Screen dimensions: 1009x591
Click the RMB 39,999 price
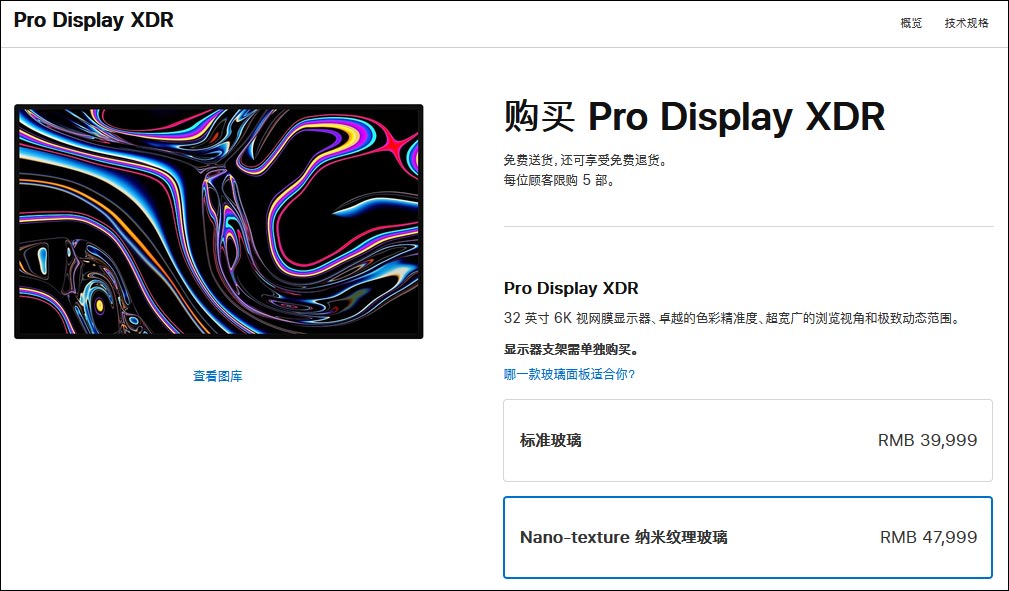click(x=927, y=441)
